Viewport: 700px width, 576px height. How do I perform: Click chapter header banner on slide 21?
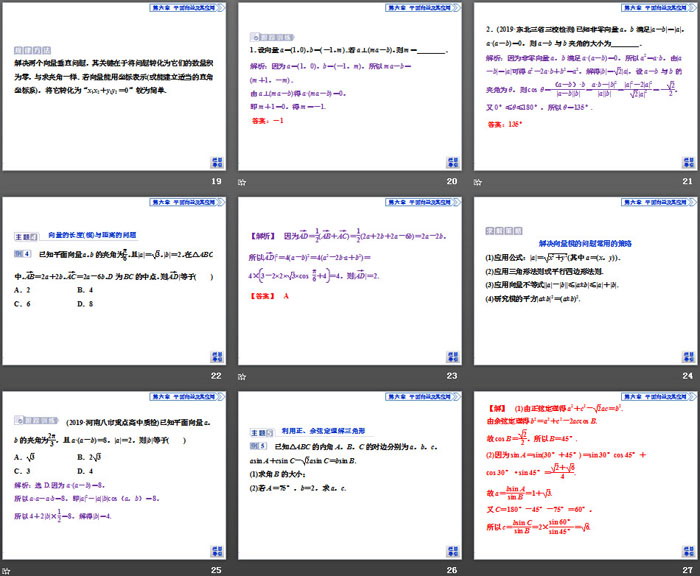658,8
